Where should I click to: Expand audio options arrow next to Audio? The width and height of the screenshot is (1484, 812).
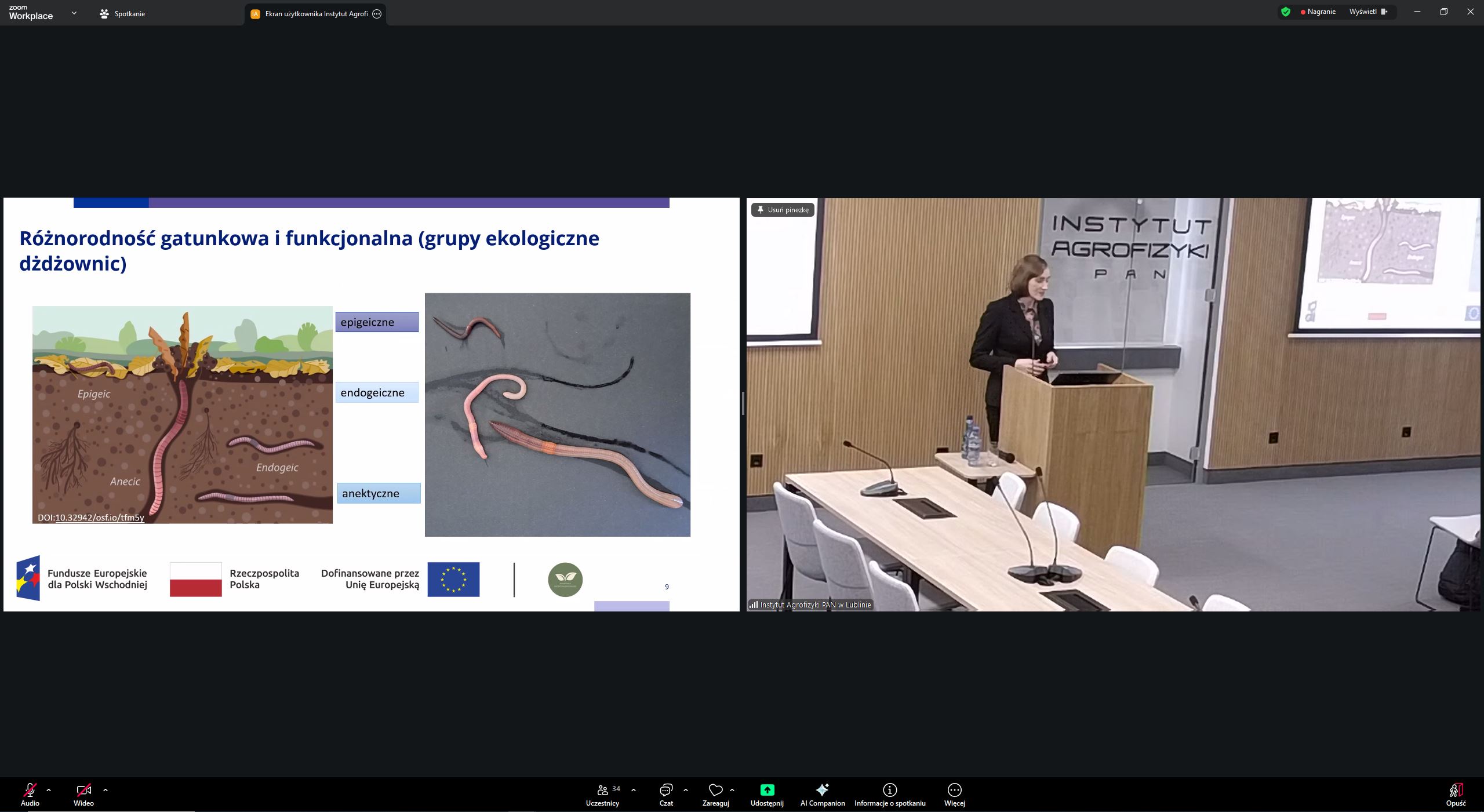pyautogui.click(x=49, y=790)
